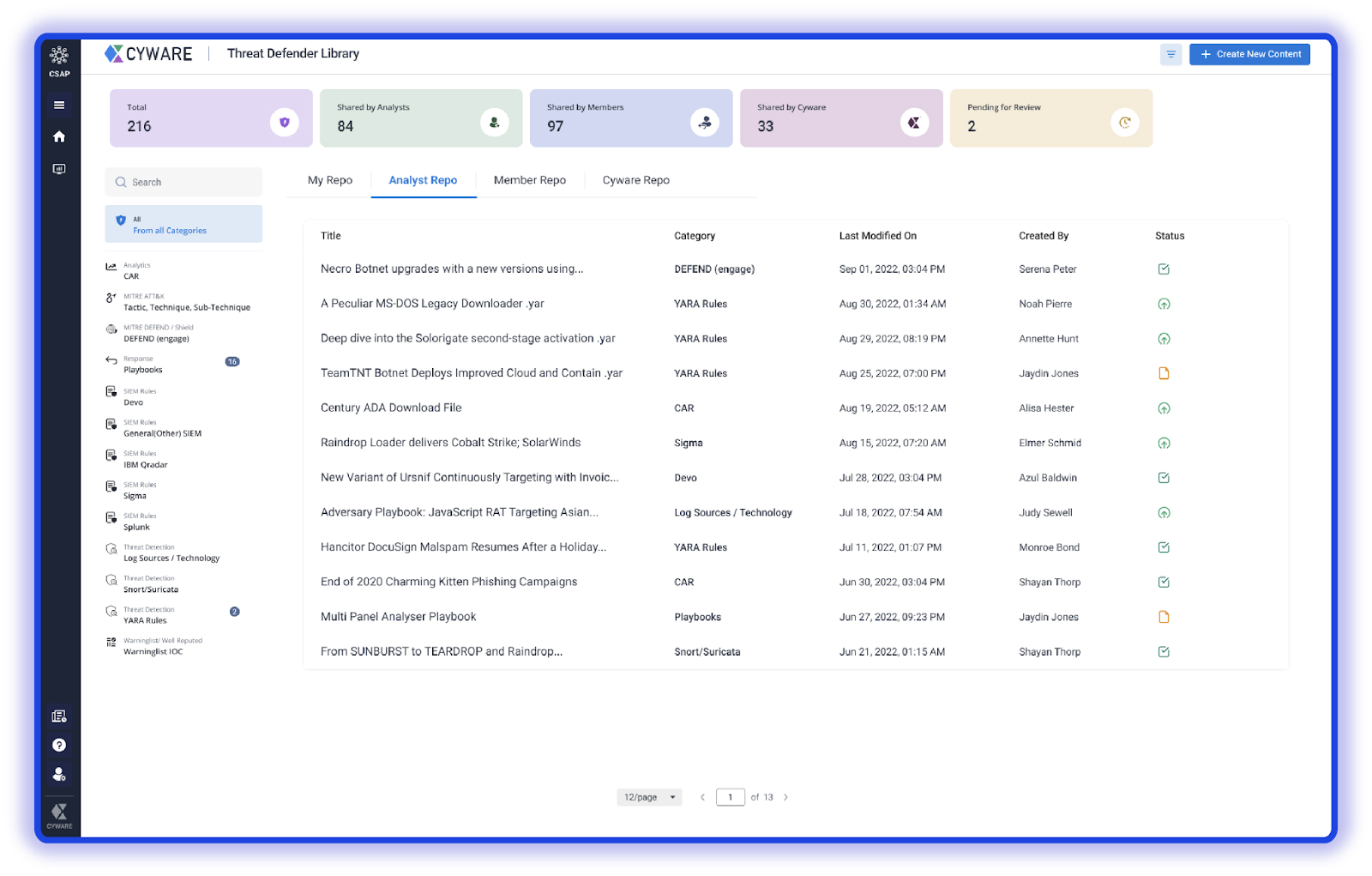
Task: Switch to the Member Repo tab
Action: tap(530, 180)
